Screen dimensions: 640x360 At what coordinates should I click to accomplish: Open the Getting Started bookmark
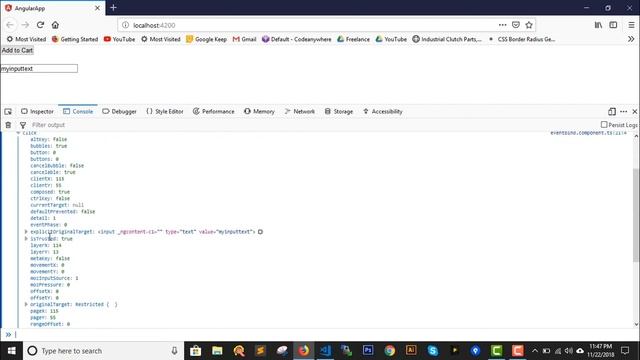[x=75, y=39]
